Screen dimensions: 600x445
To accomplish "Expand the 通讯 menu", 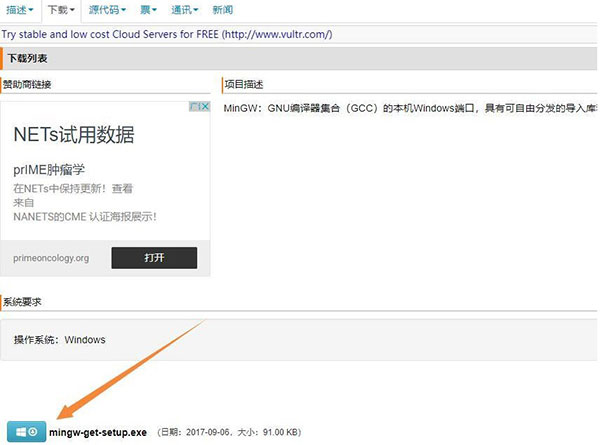I will coord(184,10).
